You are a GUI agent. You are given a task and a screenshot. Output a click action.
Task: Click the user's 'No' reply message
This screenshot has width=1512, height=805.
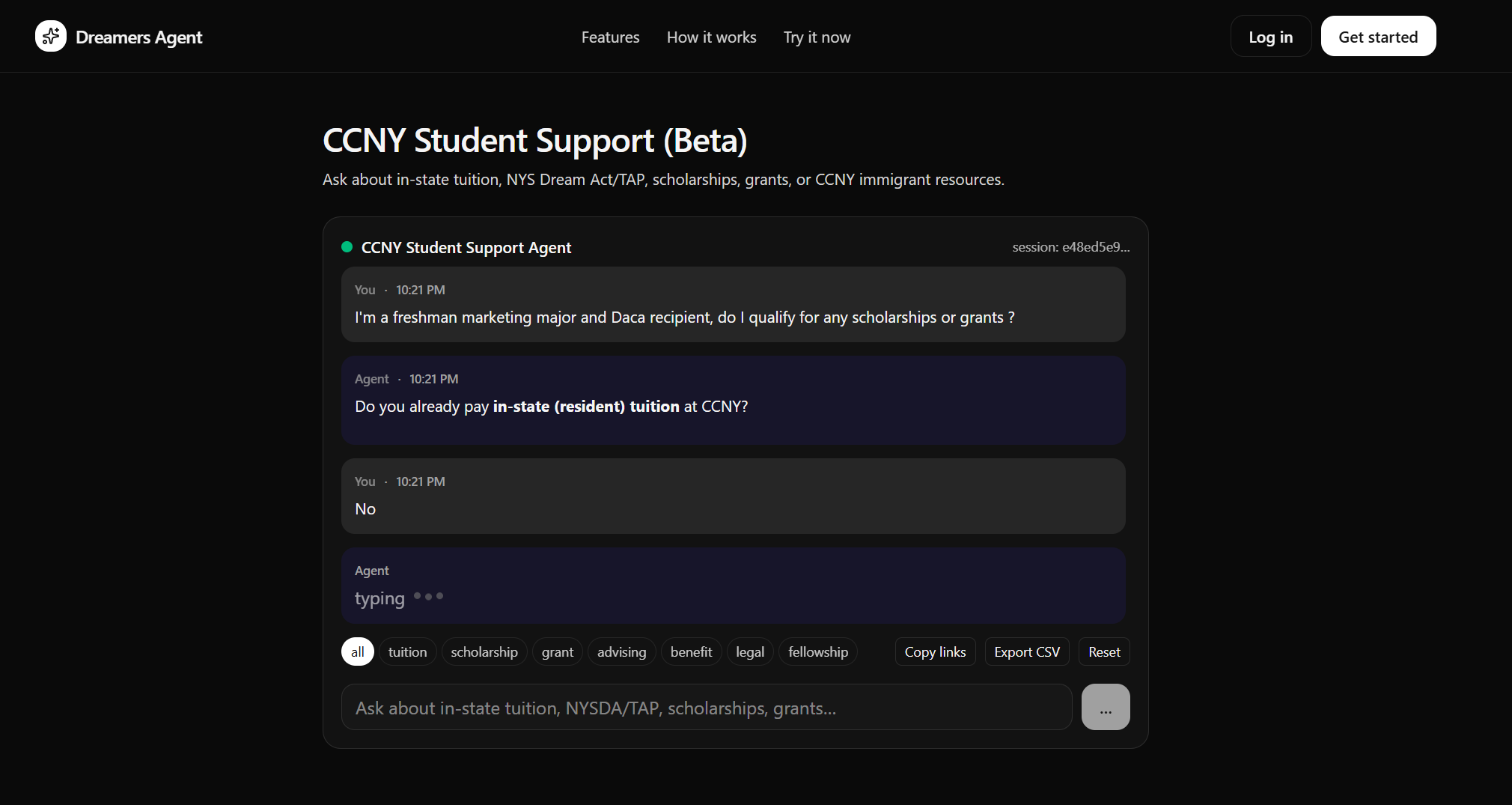[734, 496]
